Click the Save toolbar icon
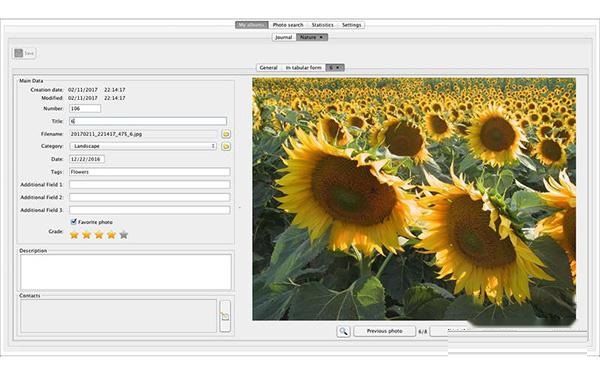 (x=24, y=53)
